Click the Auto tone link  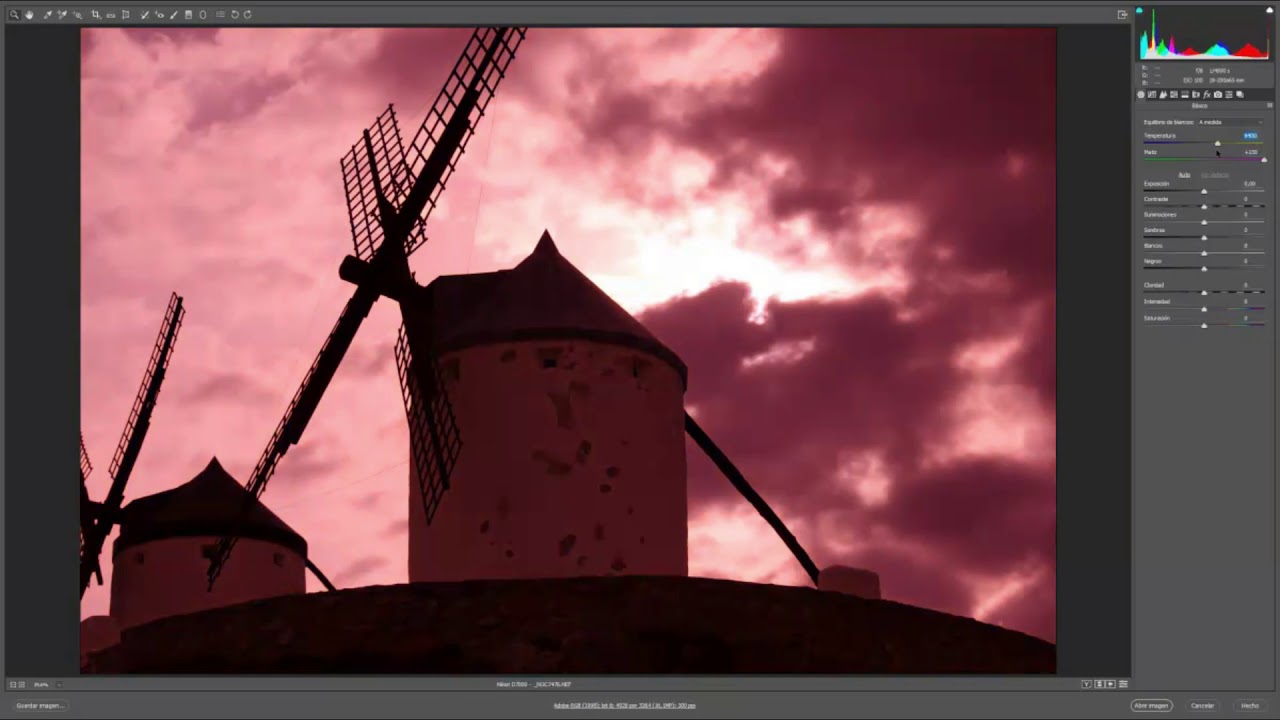pyautogui.click(x=1184, y=175)
